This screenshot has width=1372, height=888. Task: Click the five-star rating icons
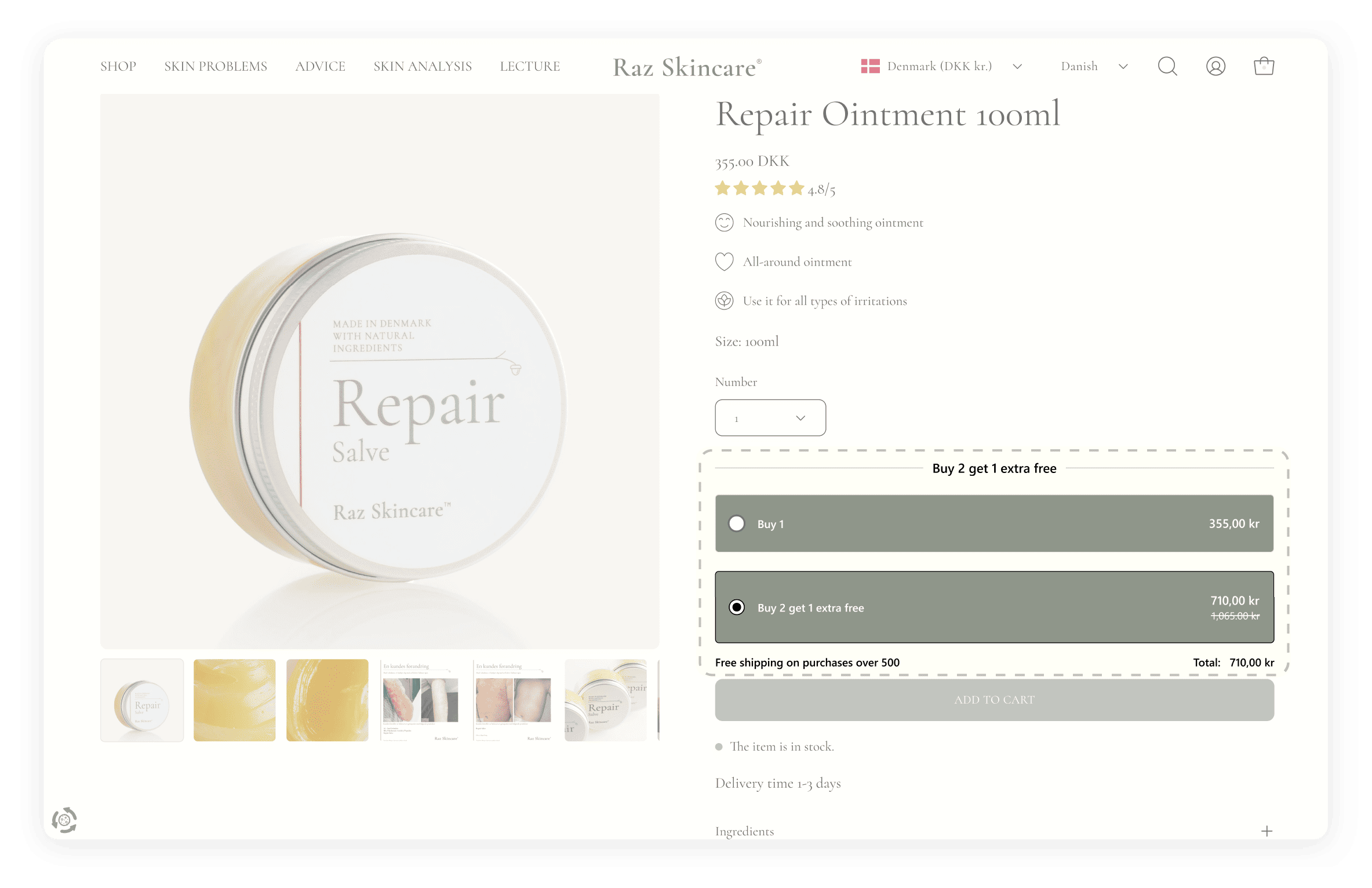tap(759, 188)
